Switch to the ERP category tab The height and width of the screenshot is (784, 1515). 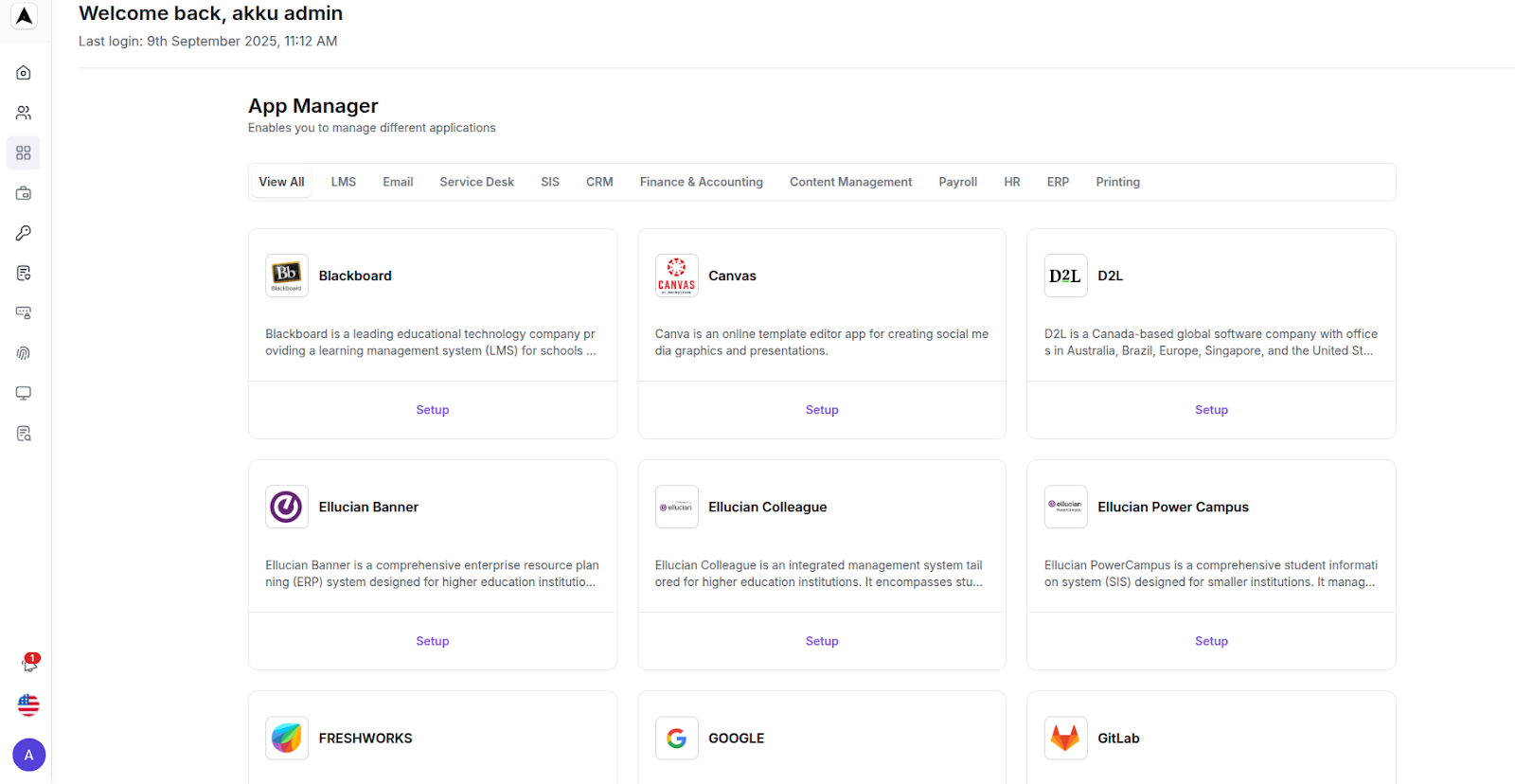1058,182
